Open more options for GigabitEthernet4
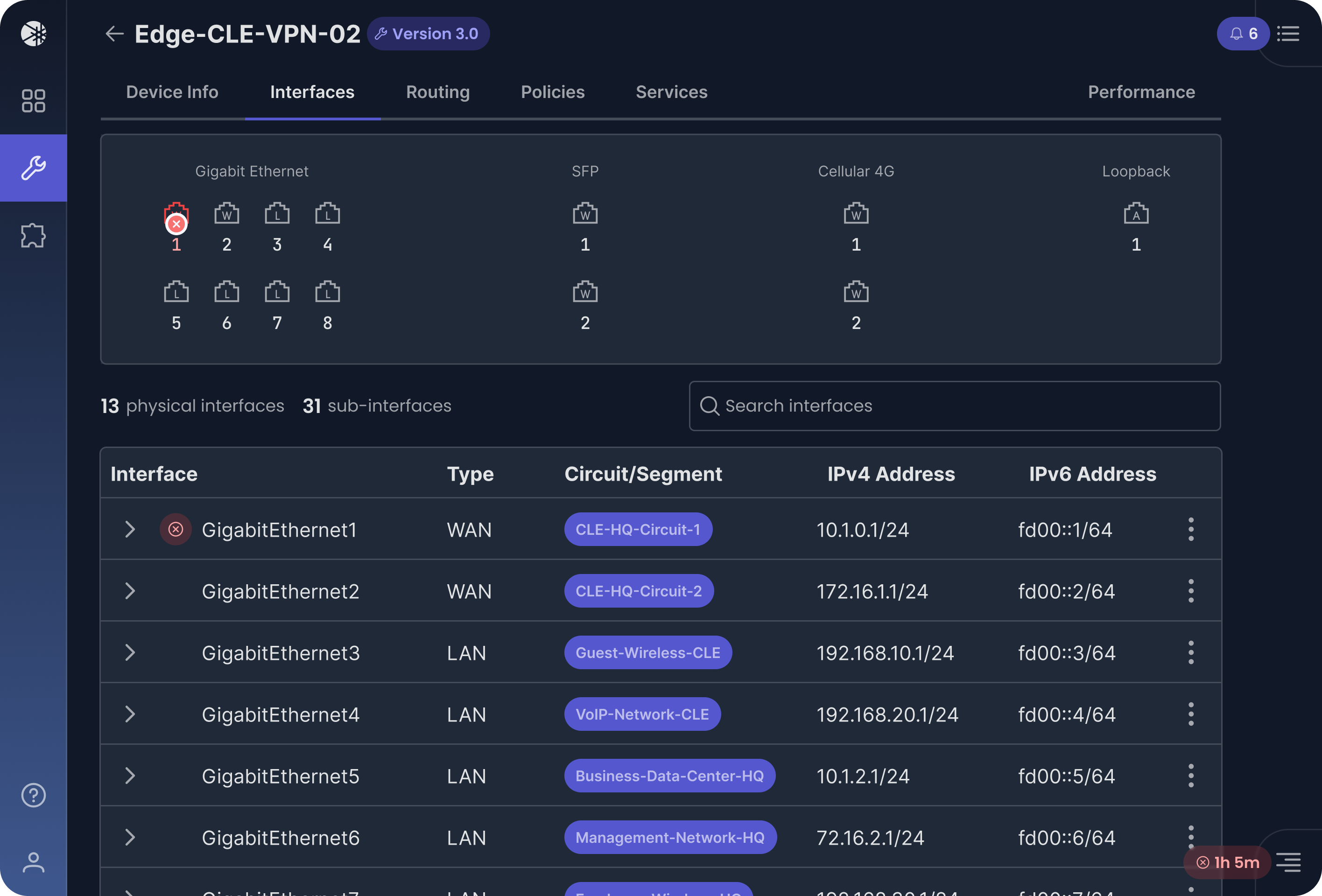 [1191, 714]
